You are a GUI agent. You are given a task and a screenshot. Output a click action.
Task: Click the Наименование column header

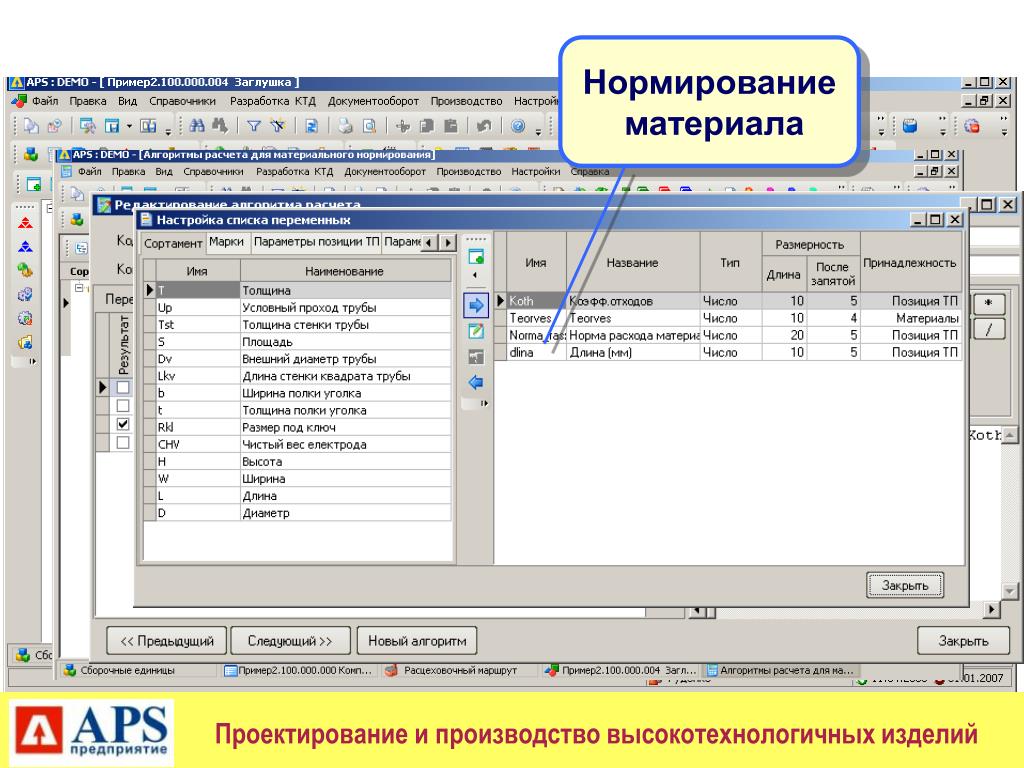point(345,271)
